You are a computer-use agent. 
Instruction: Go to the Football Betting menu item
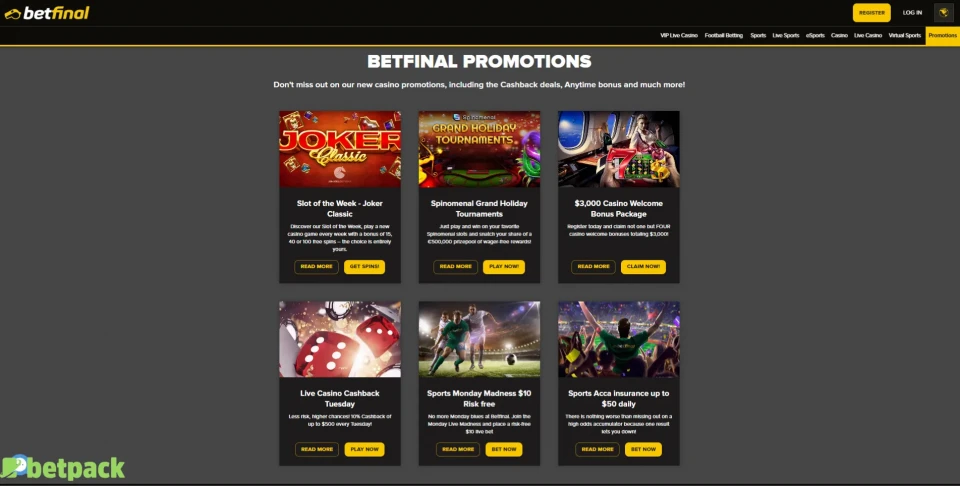(724, 36)
